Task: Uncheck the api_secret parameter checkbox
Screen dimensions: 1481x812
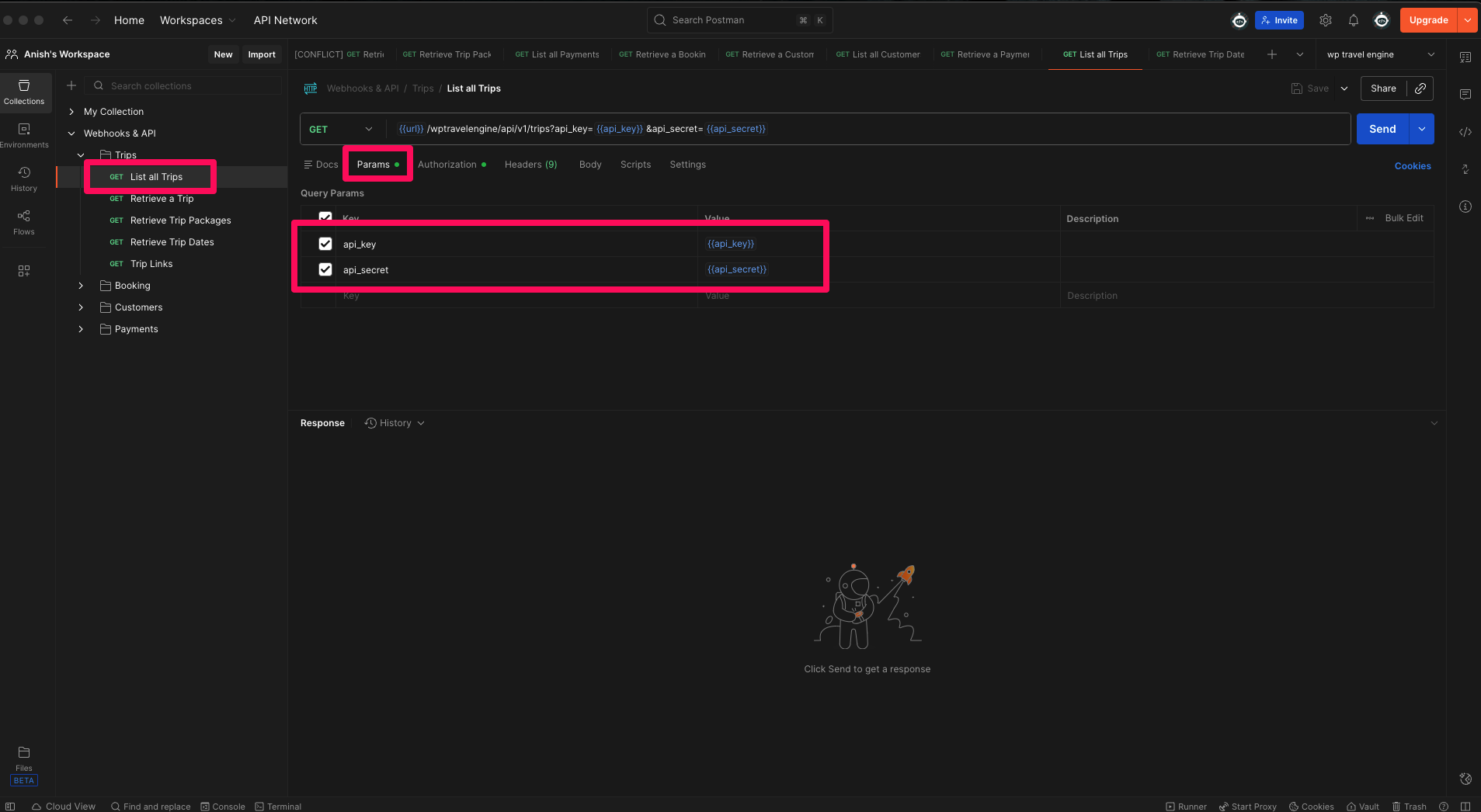Action: 325,269
